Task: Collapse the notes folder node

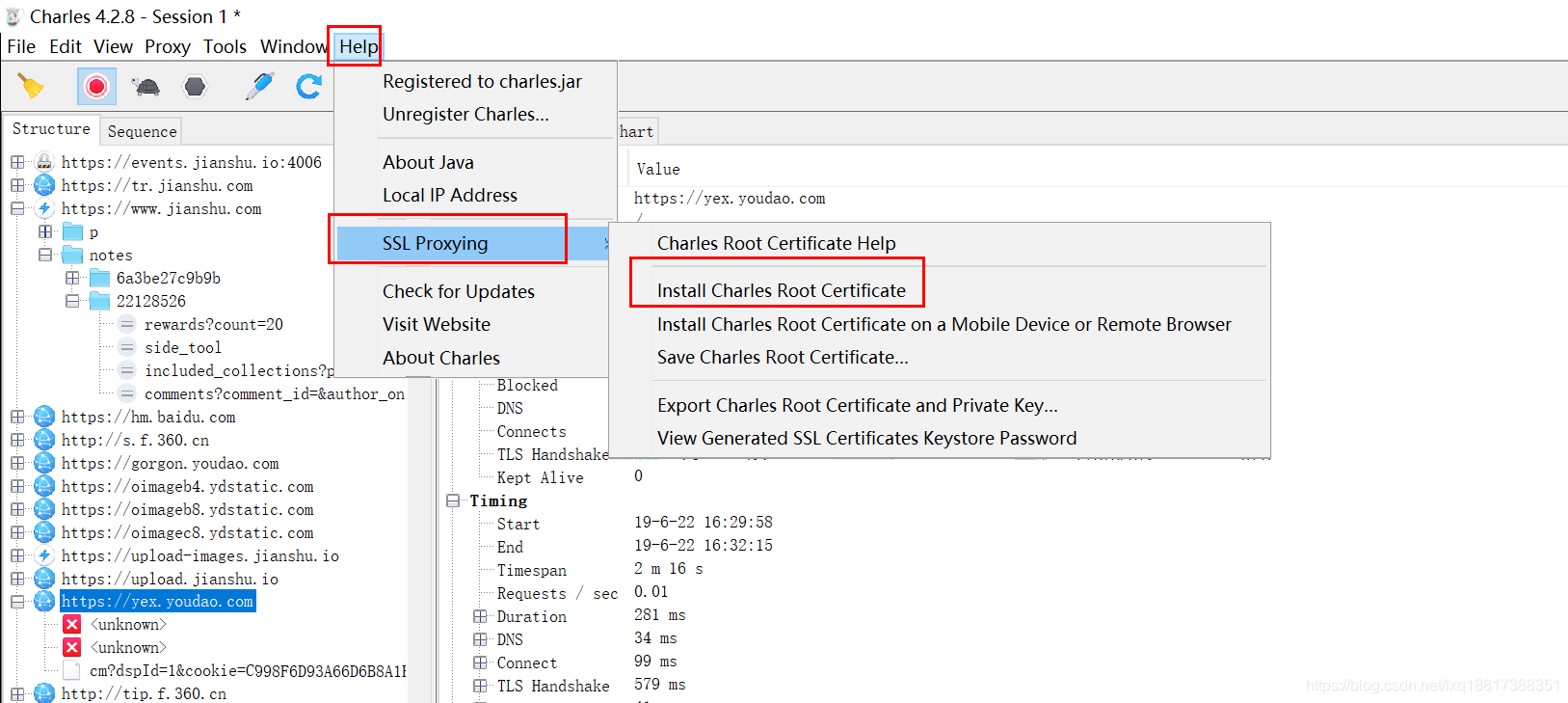Action: 45,255
